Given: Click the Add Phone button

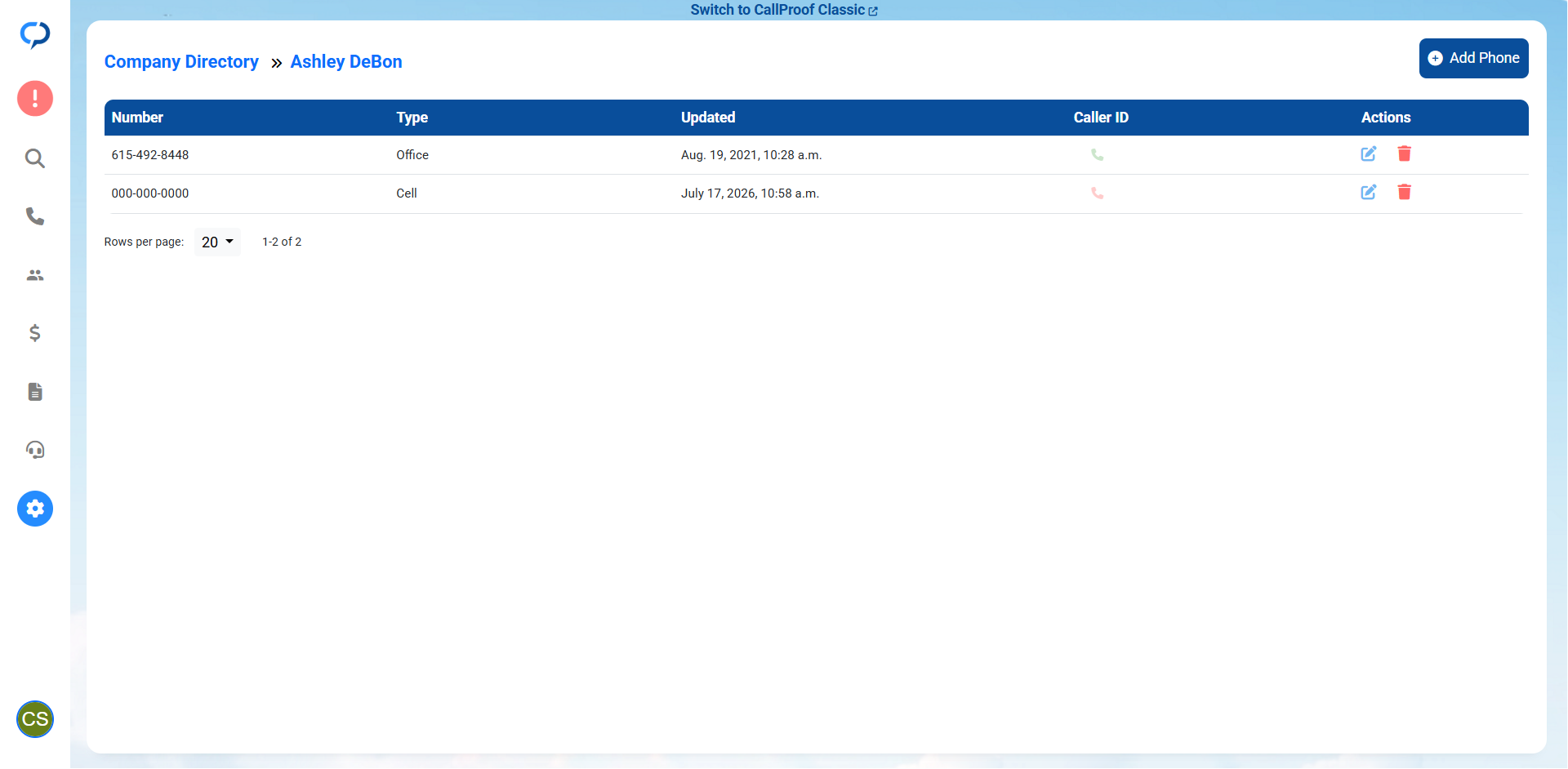Looking at the screenshot, I should (x=1474, y=58).
